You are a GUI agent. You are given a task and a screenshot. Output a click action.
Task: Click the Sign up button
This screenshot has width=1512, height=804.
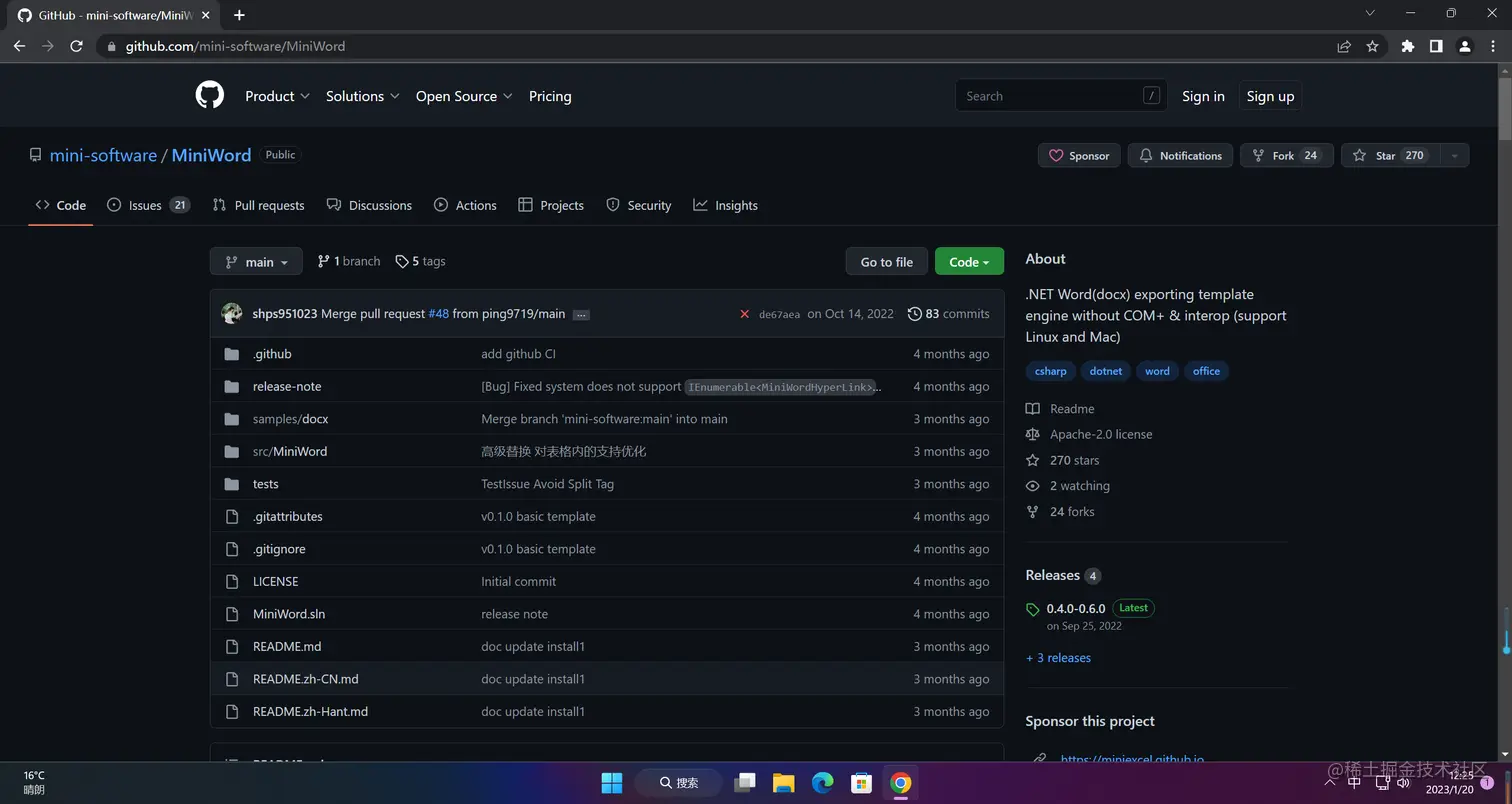1270,96
